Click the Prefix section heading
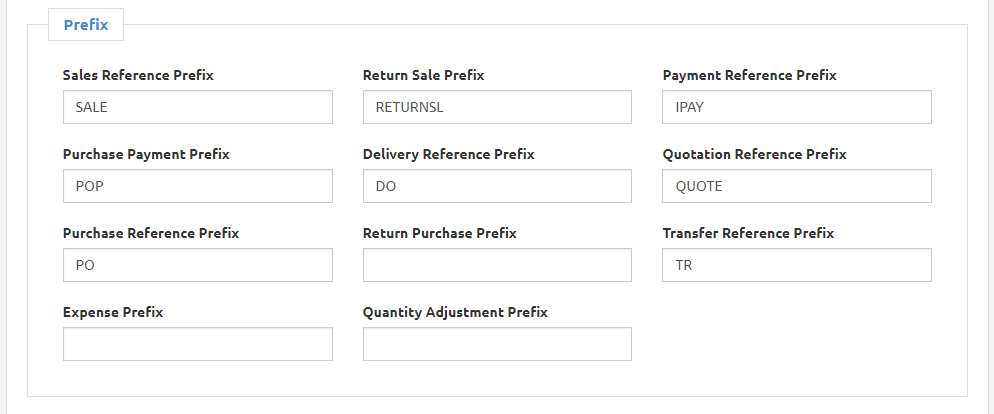 click(86, 25)
